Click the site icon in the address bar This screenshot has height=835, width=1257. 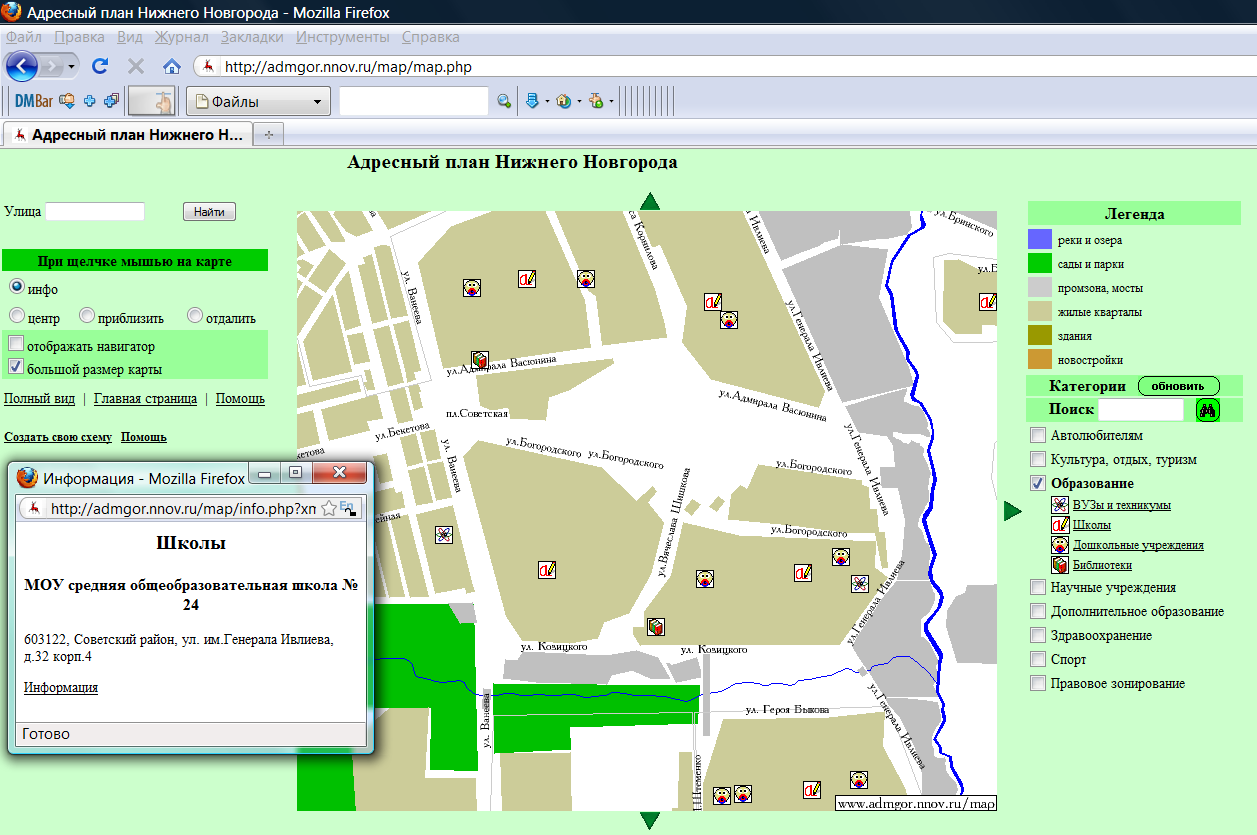coord(208,67)
